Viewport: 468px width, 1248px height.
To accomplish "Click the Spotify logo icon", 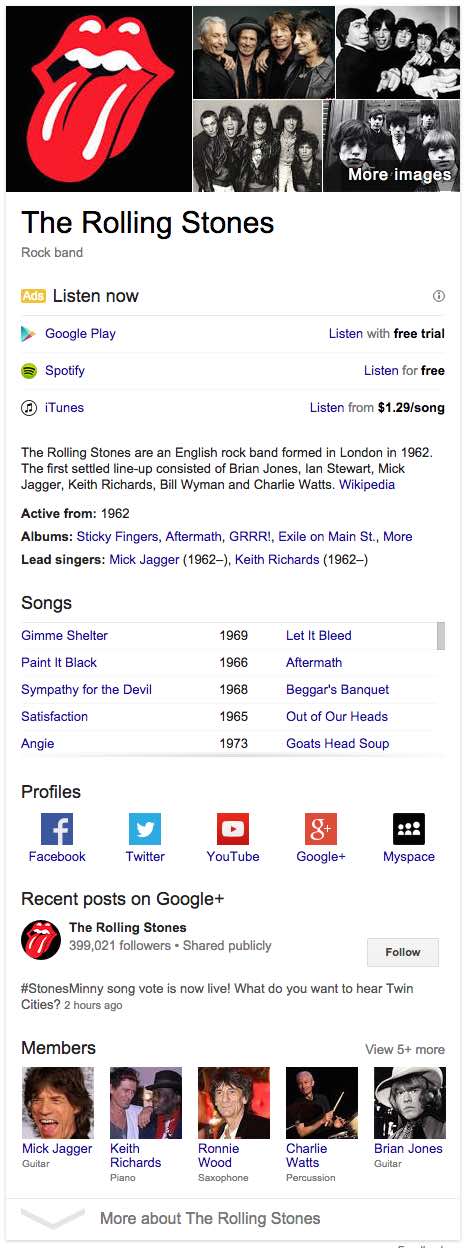I will 29,371.
